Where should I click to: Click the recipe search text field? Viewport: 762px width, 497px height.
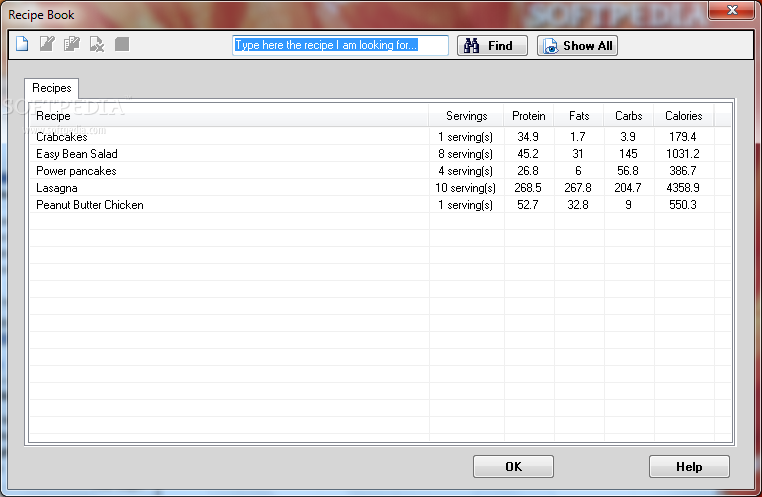[x=340, y=45]
